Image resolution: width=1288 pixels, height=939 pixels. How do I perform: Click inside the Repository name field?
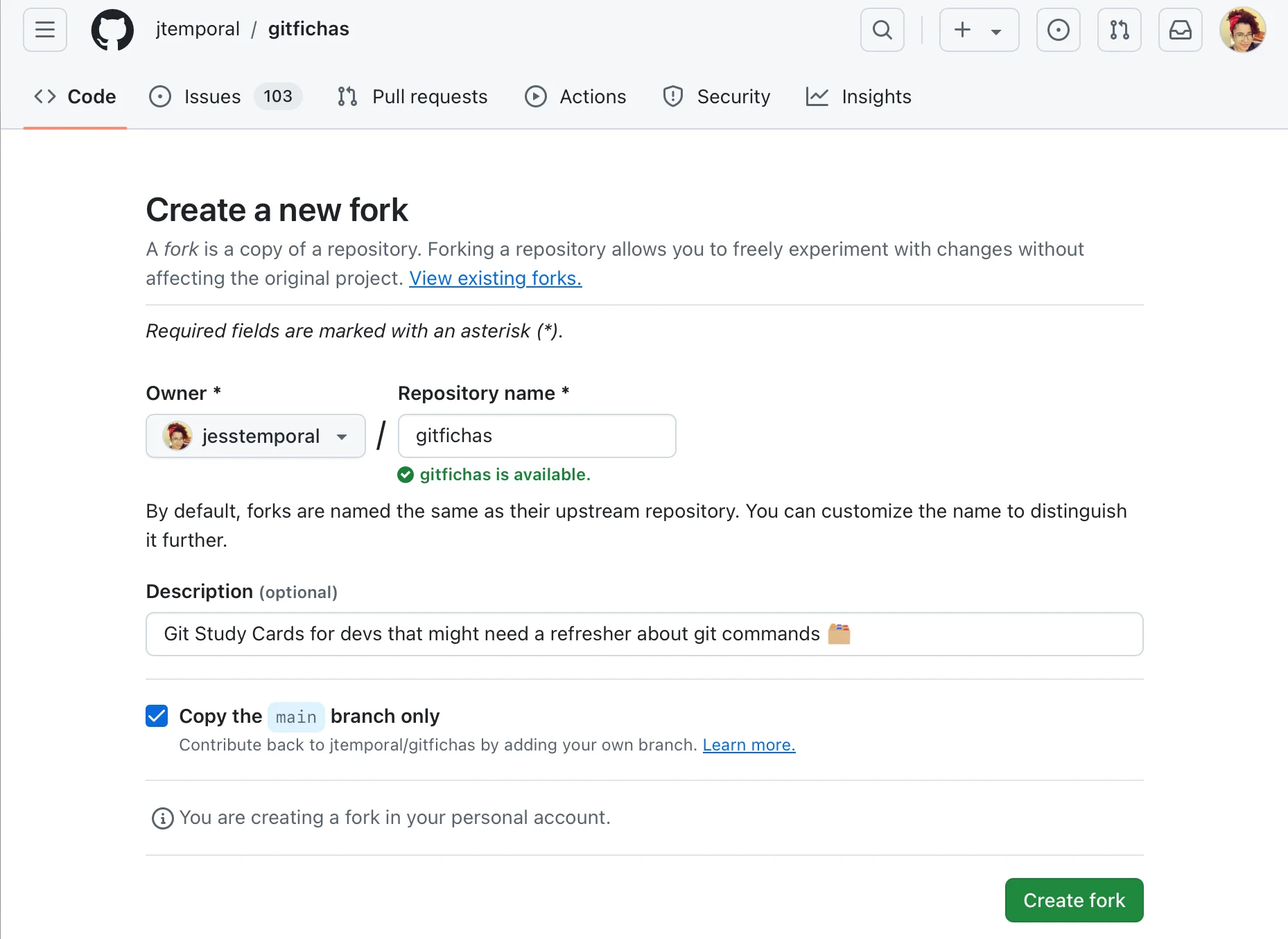(x=537, y=436)
